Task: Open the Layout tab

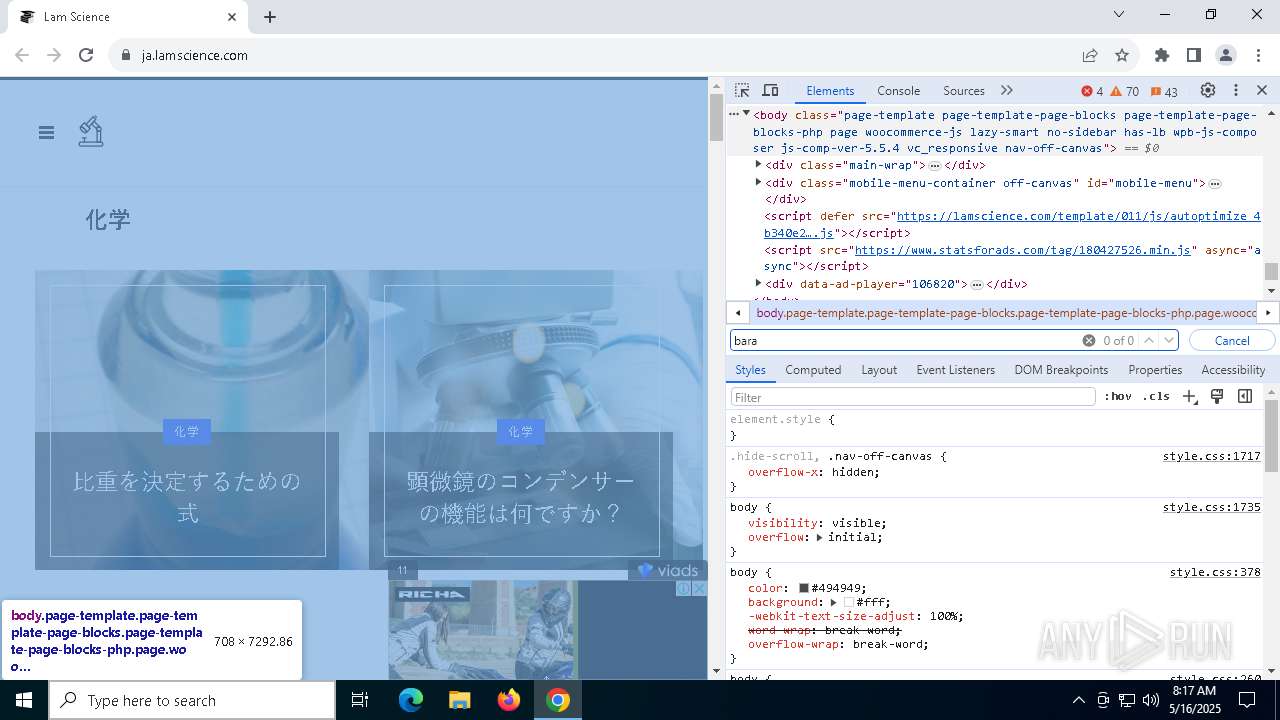Action: [879, 370]
